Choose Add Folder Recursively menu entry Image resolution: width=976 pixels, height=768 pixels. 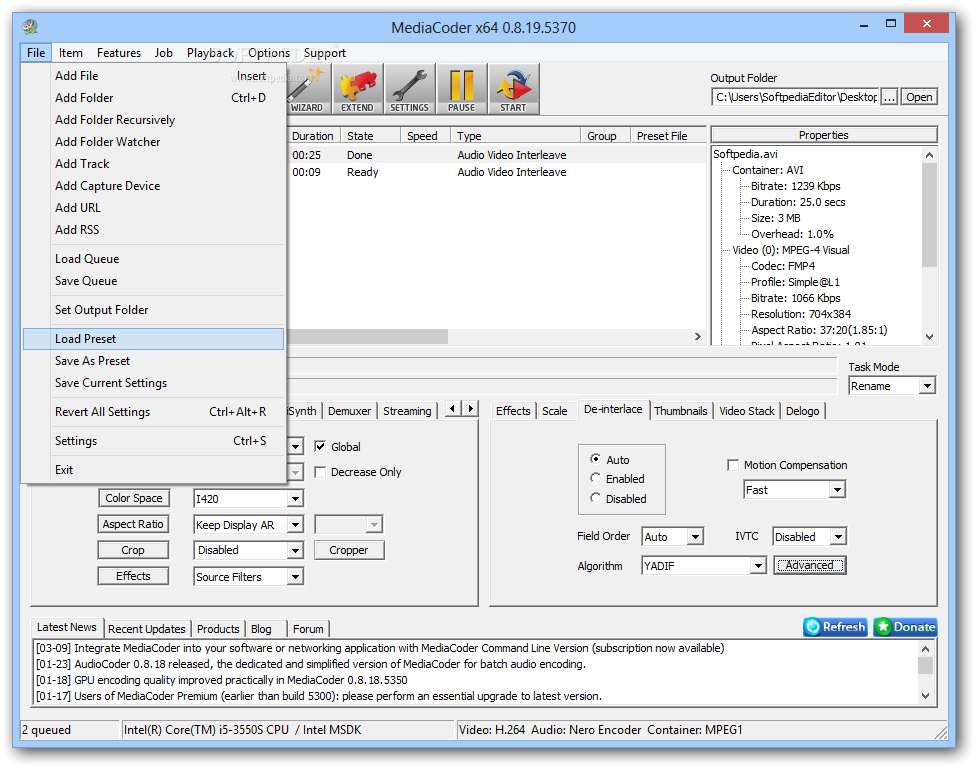point(153,119)
